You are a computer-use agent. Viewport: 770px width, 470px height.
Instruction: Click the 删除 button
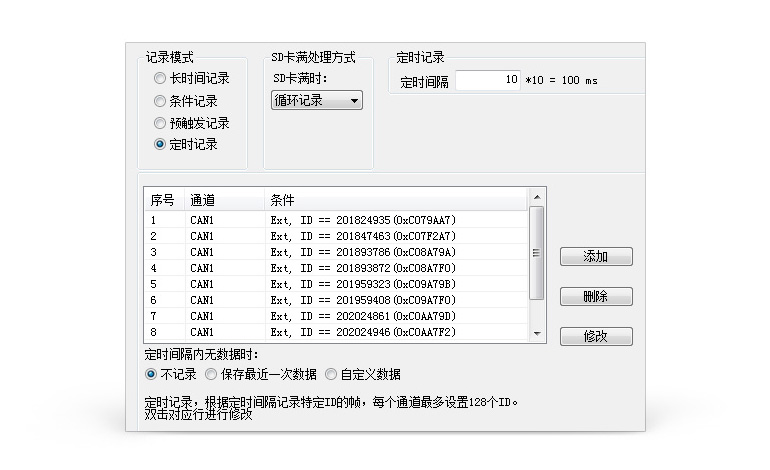pyautogui.click(x=596, y=297)
